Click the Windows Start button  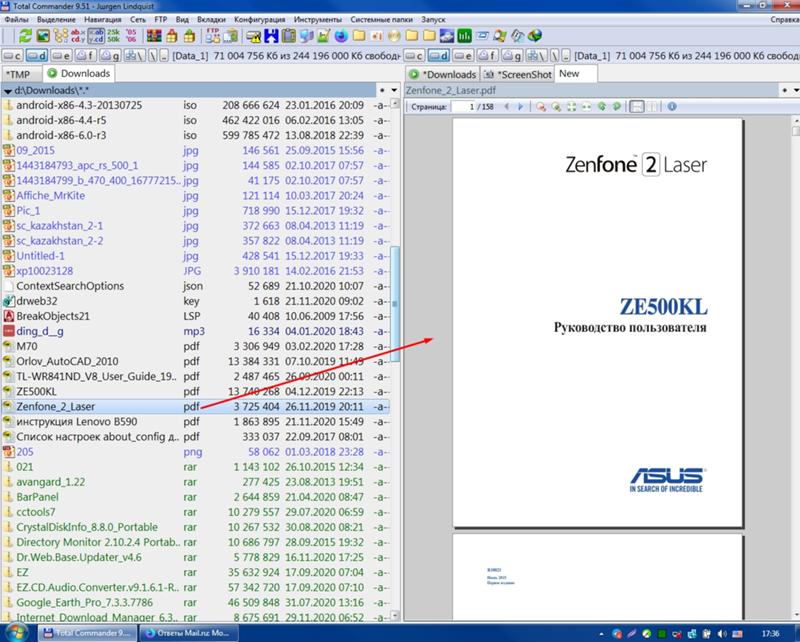(x=15, y=633)
